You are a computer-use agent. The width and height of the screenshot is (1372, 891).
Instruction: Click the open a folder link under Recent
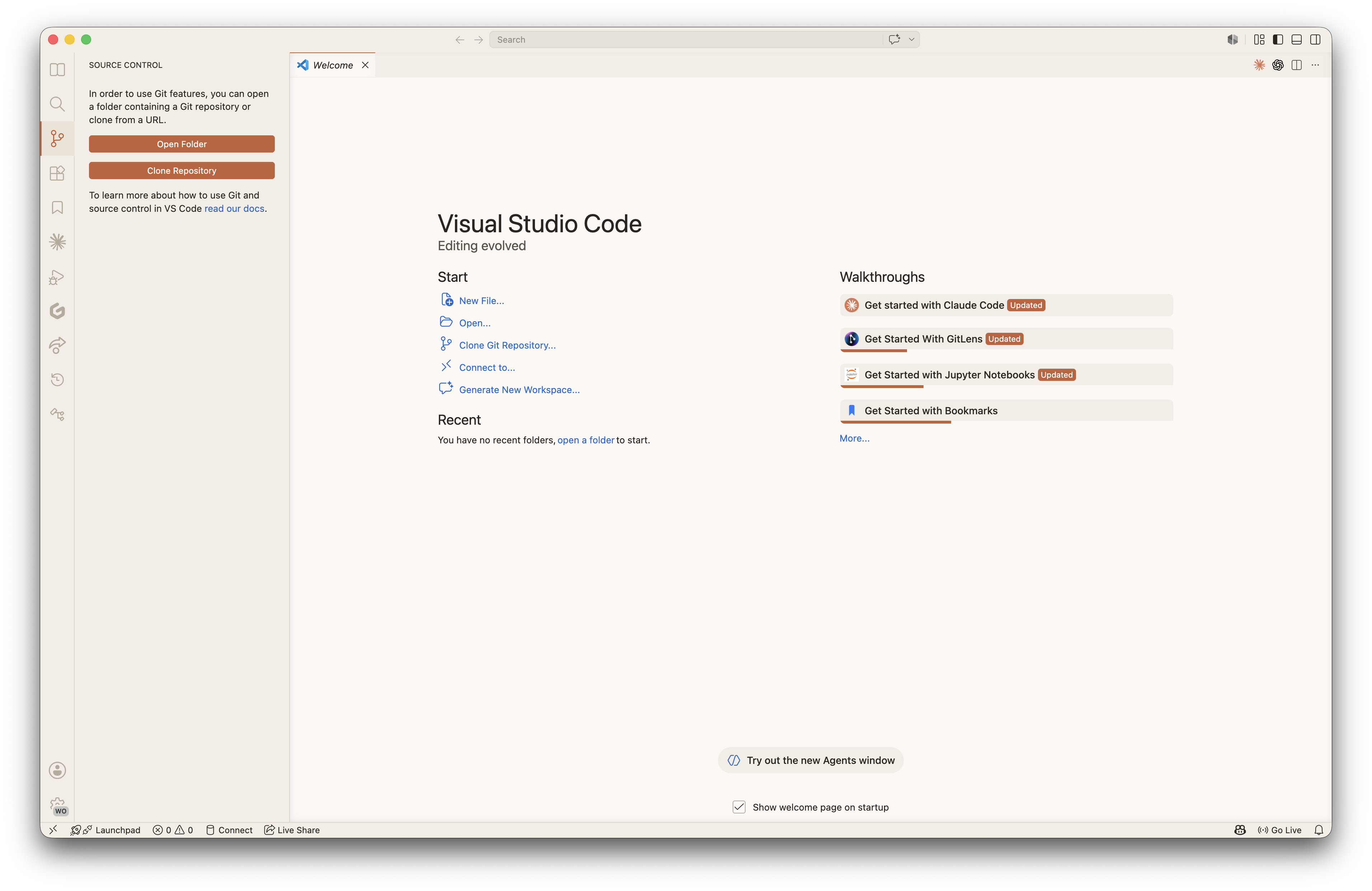[x=586, y=440]
